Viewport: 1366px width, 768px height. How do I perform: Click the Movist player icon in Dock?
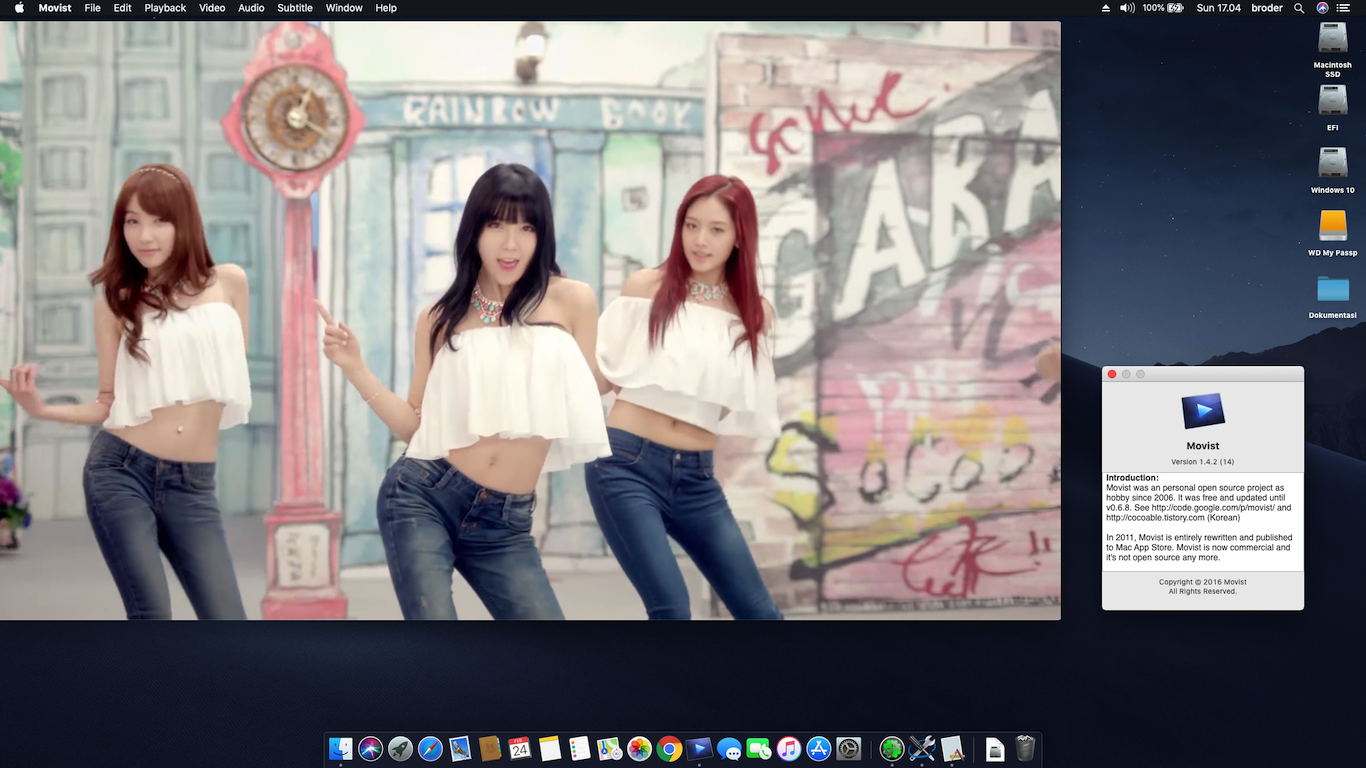[699, 748]
